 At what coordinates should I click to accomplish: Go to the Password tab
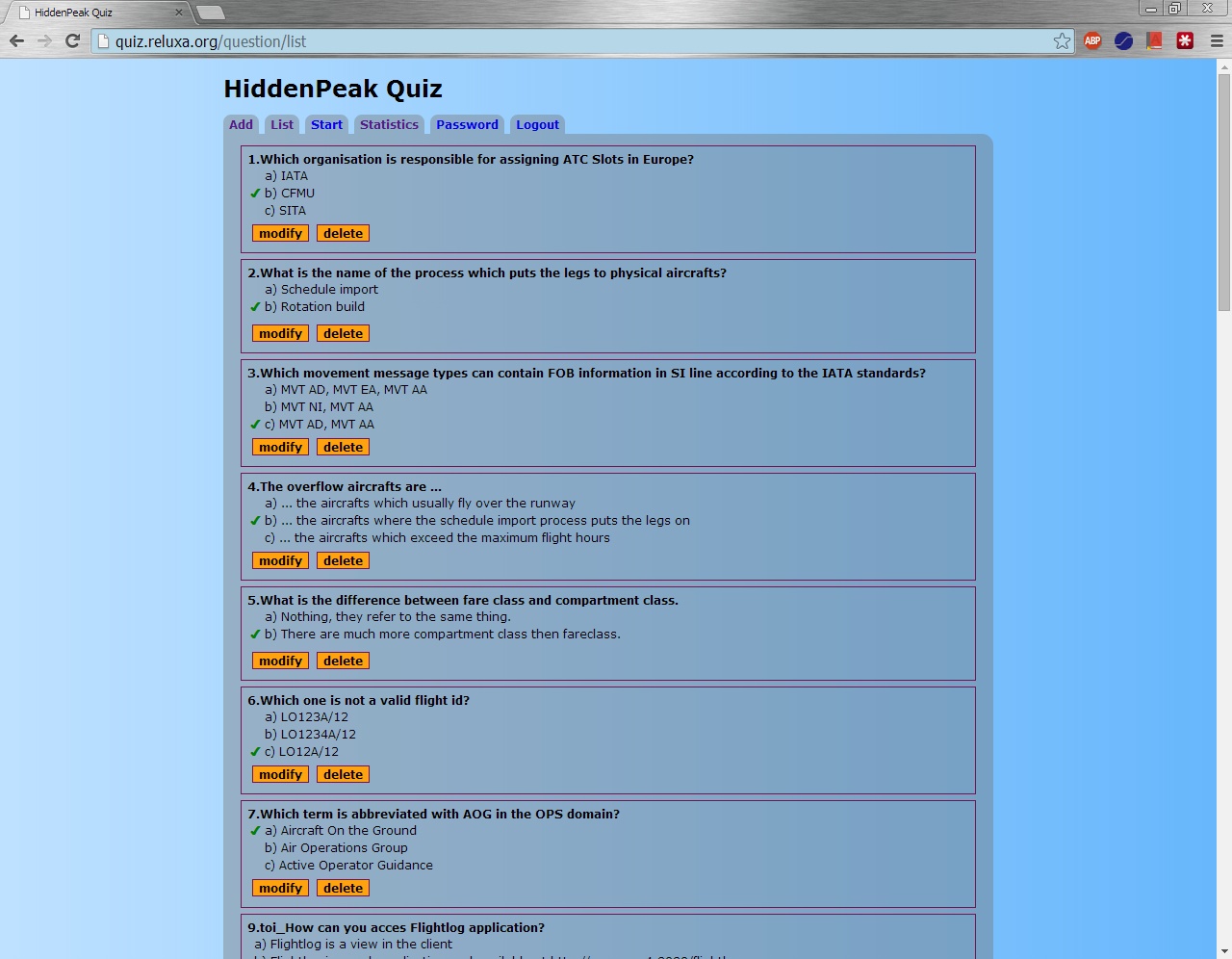click(467, 124)
